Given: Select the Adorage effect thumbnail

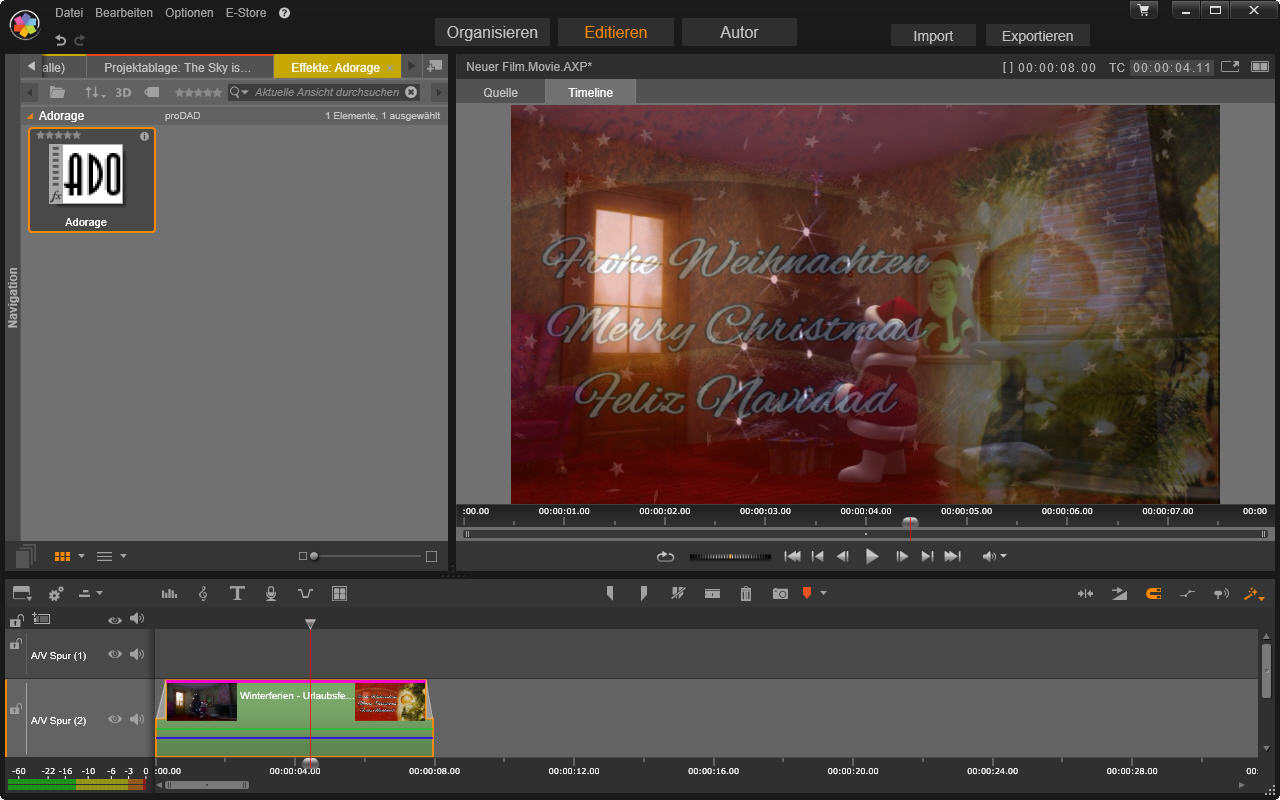Looking at the screenshot, I should click(x=92, y=179).
